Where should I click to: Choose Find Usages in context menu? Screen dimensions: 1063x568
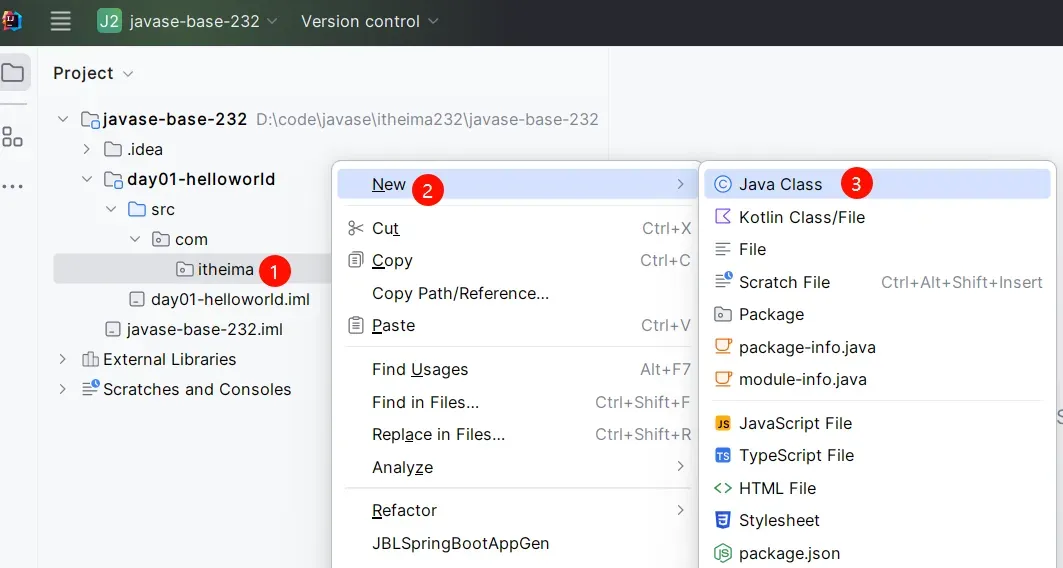point(420,369)
